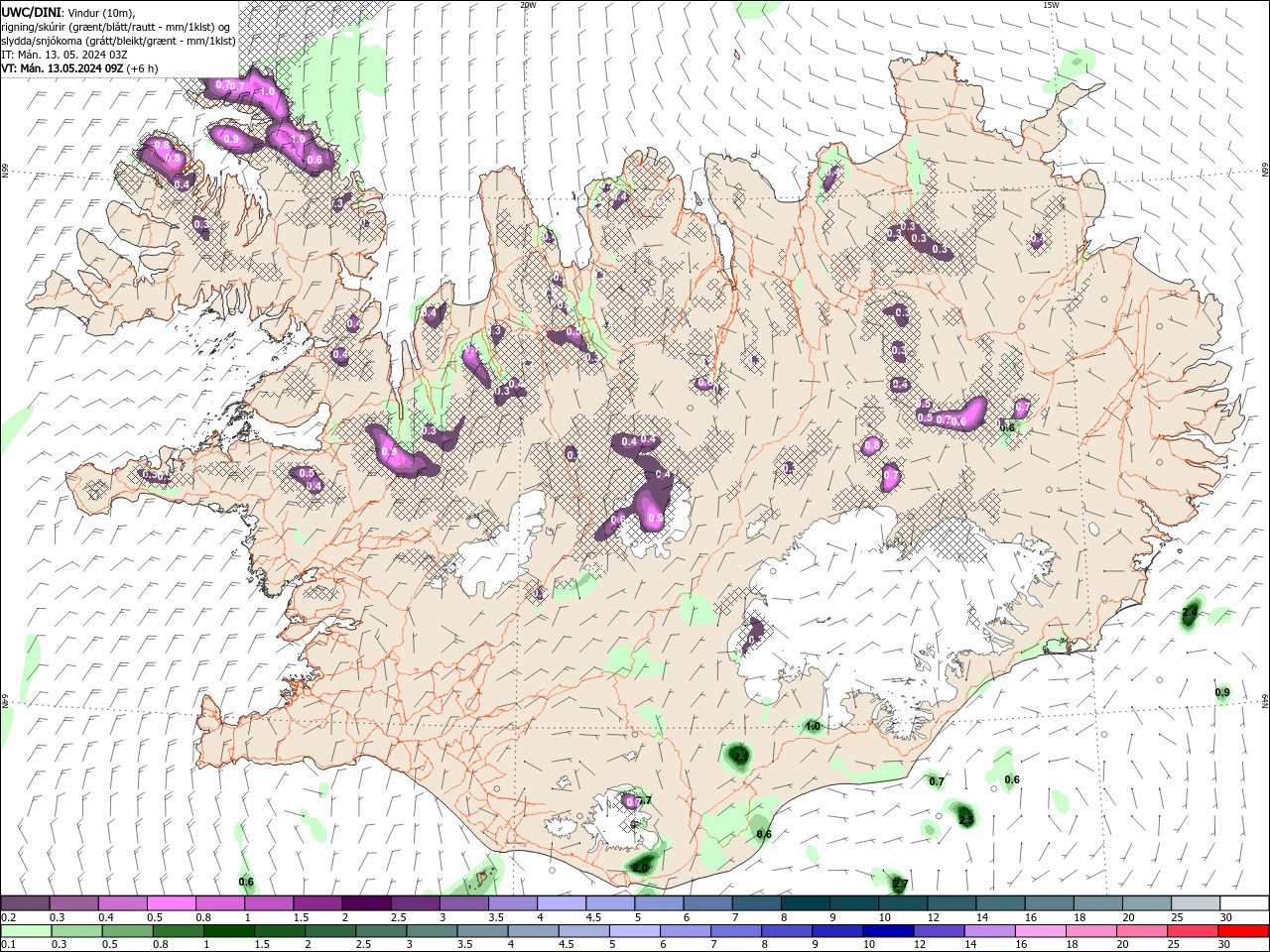Screen dimensions: 1270x952
Task: Pick the 12 teal-gray swatch in the snow scale
Action: [x=950, y=903]
